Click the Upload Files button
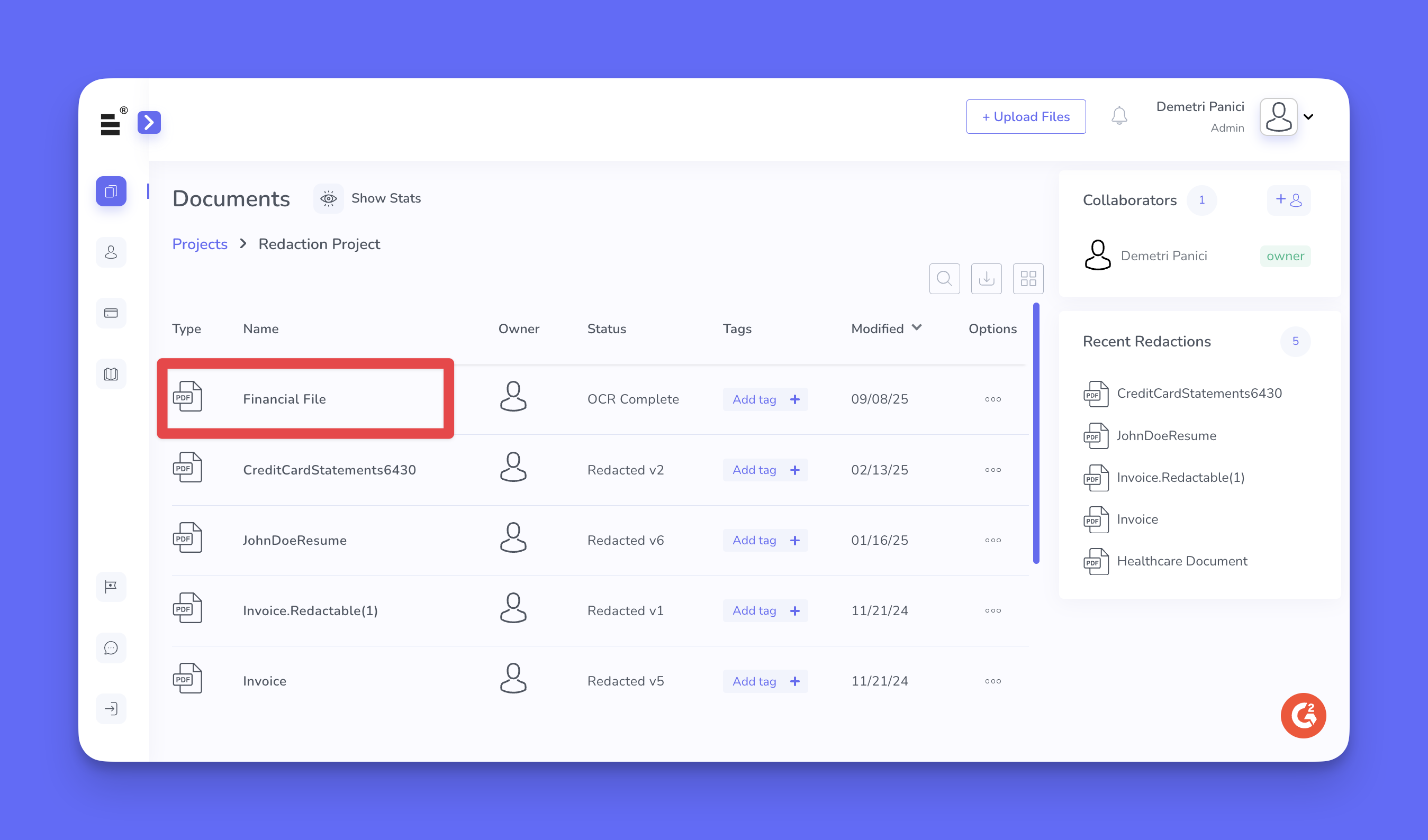Viewport: 1428px width, 840px height. point(1026,117)
